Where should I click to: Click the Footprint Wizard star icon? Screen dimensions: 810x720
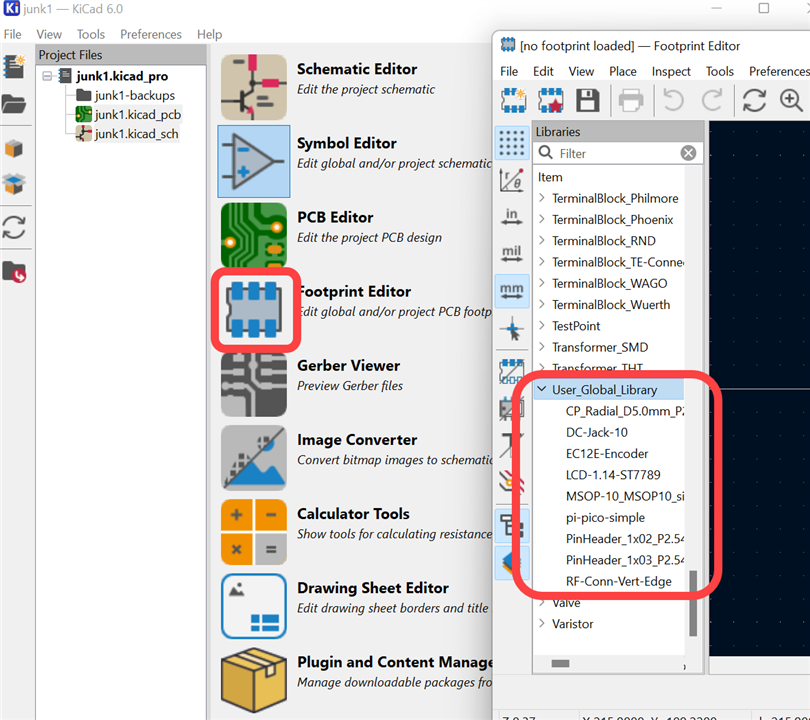point(551,100)
